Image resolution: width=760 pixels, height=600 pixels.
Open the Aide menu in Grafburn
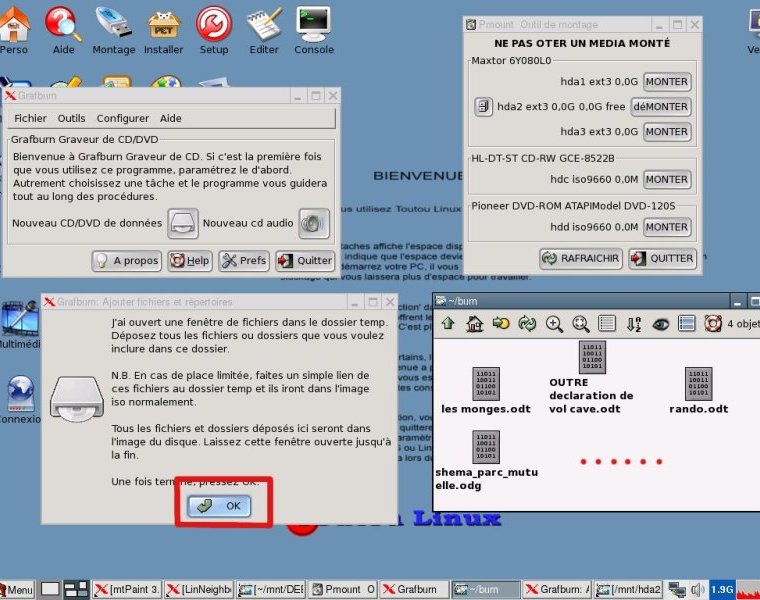point(171,118)
